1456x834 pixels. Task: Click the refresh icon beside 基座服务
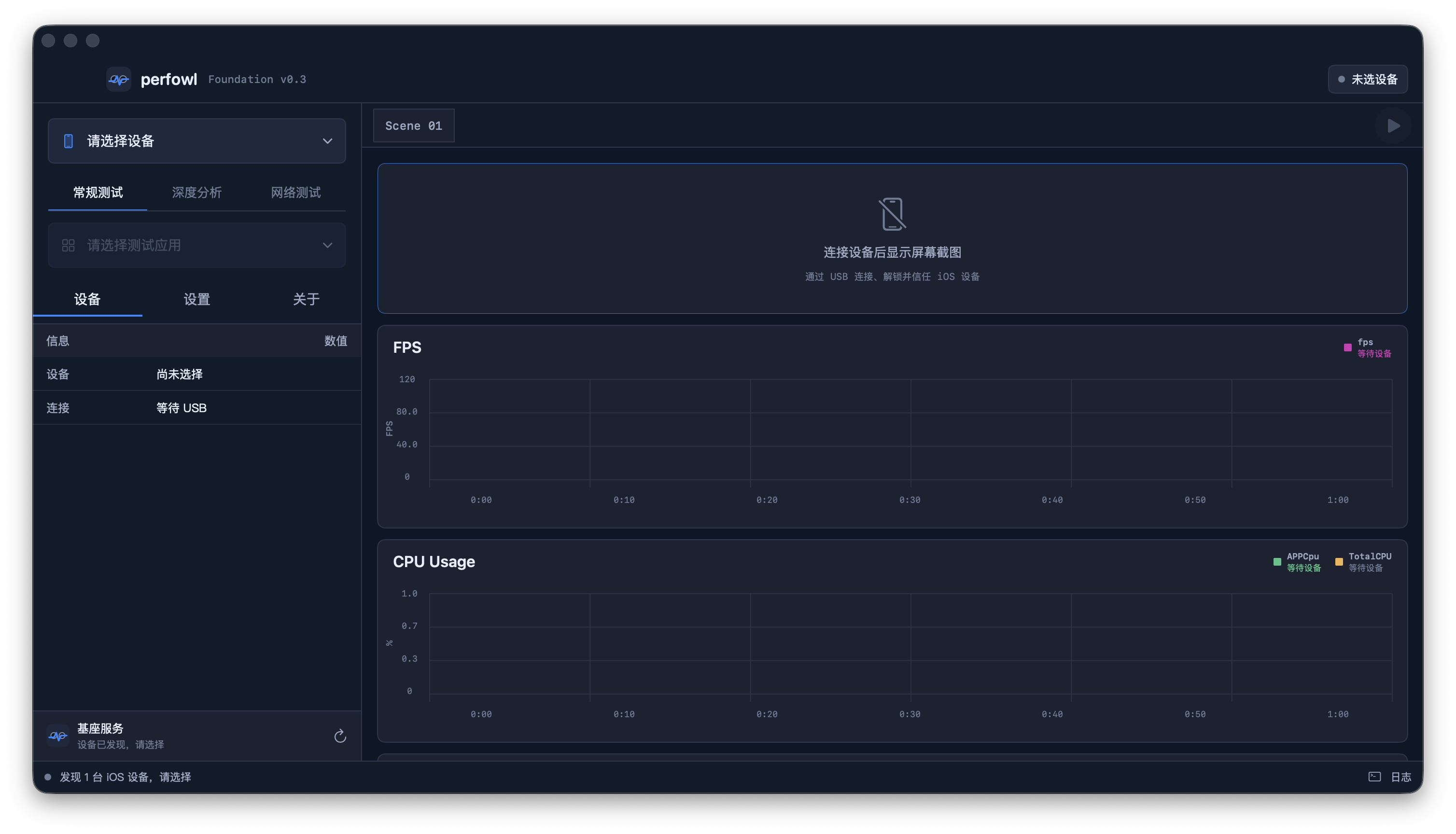point(340,736)
